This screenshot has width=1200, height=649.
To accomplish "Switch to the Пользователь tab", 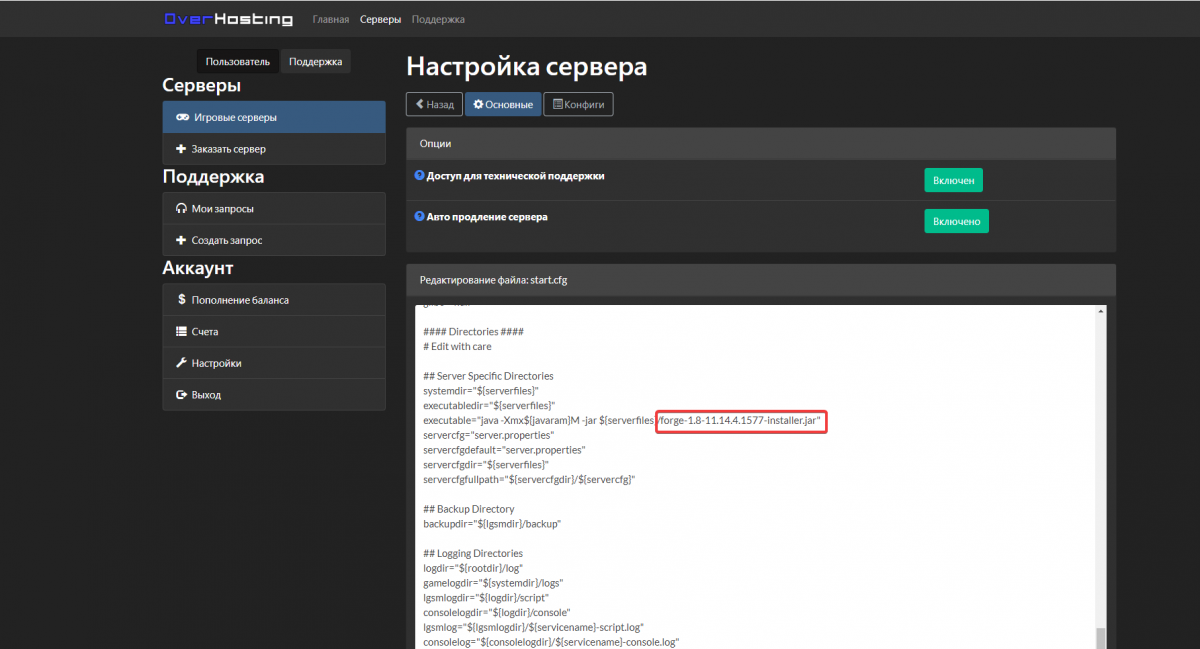I will pos(238,62).
